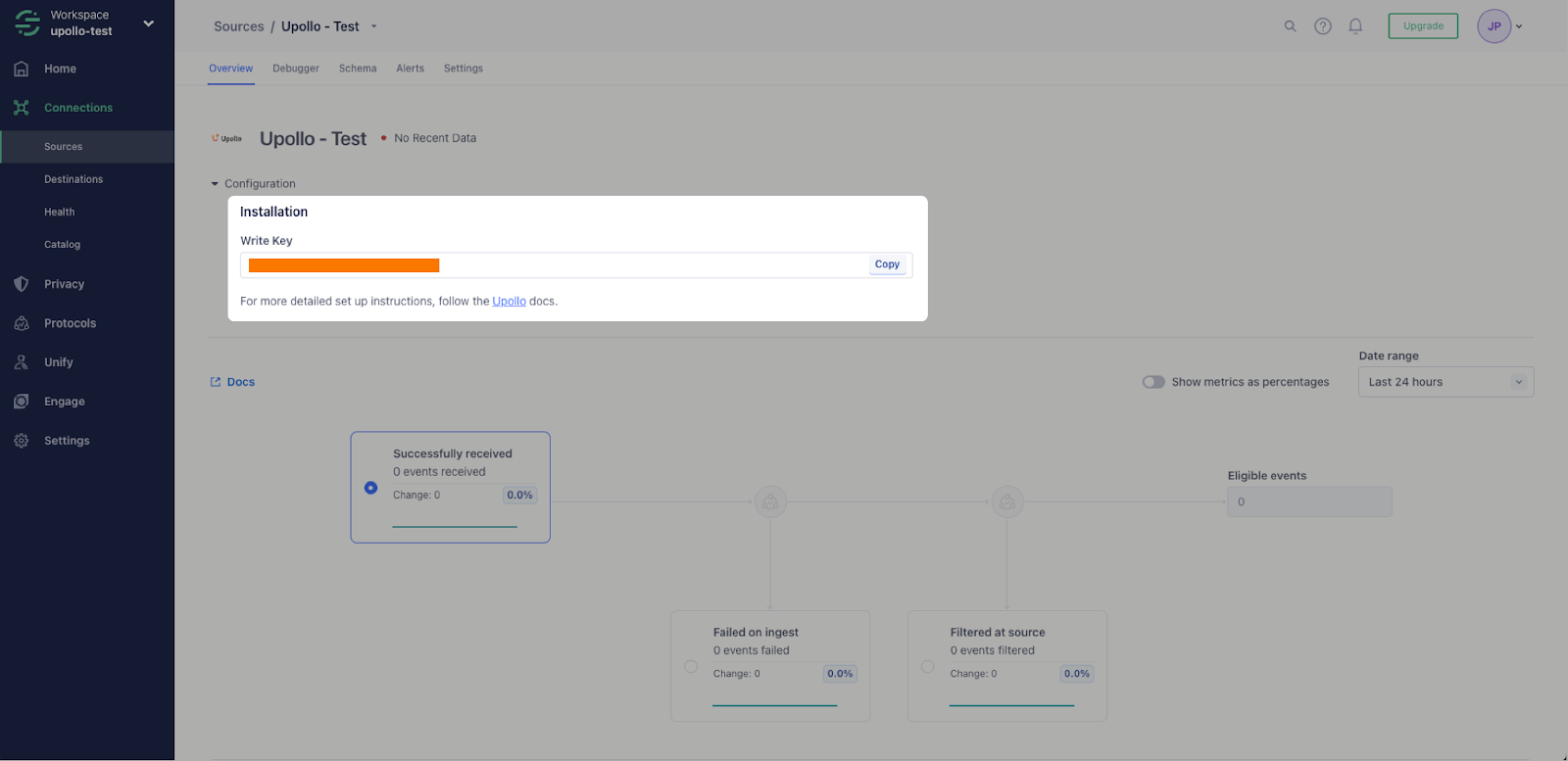Toggle Show metrics as percentages
1568x761 pixels.
pyautogui.click(x=1153, y=382)
